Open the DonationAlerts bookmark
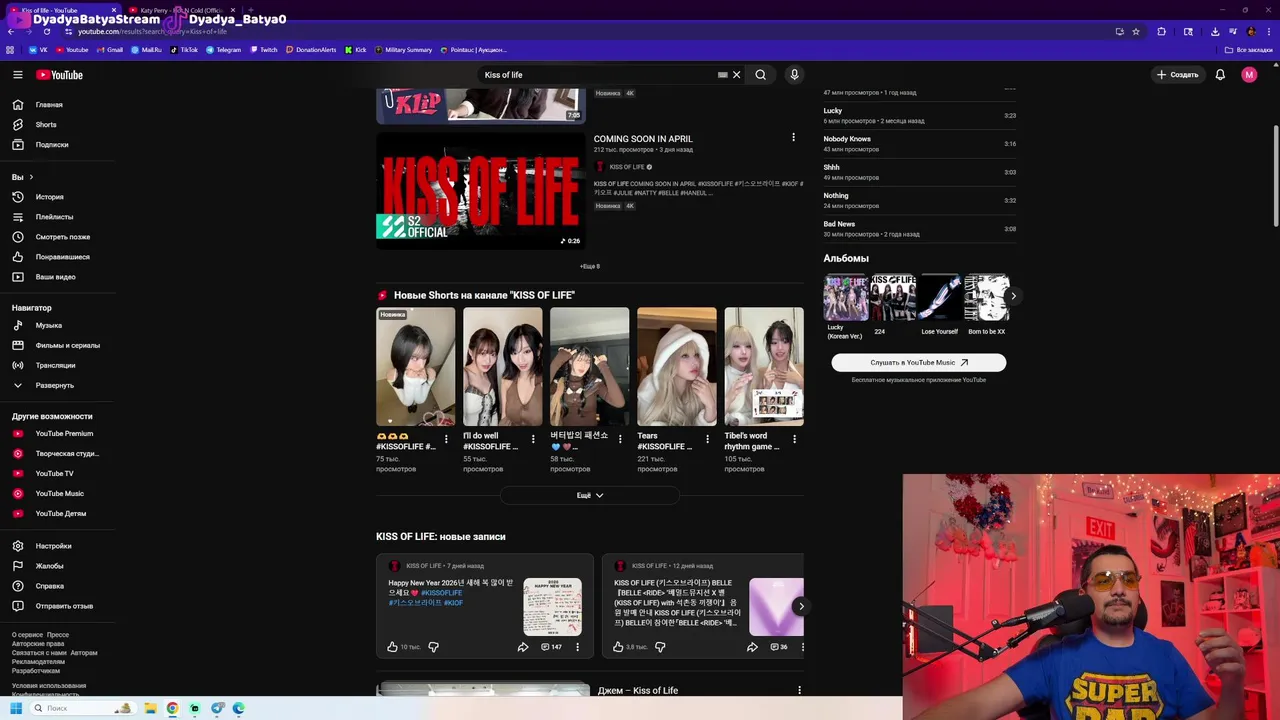1280x720 pixels. tap(311, 49)
